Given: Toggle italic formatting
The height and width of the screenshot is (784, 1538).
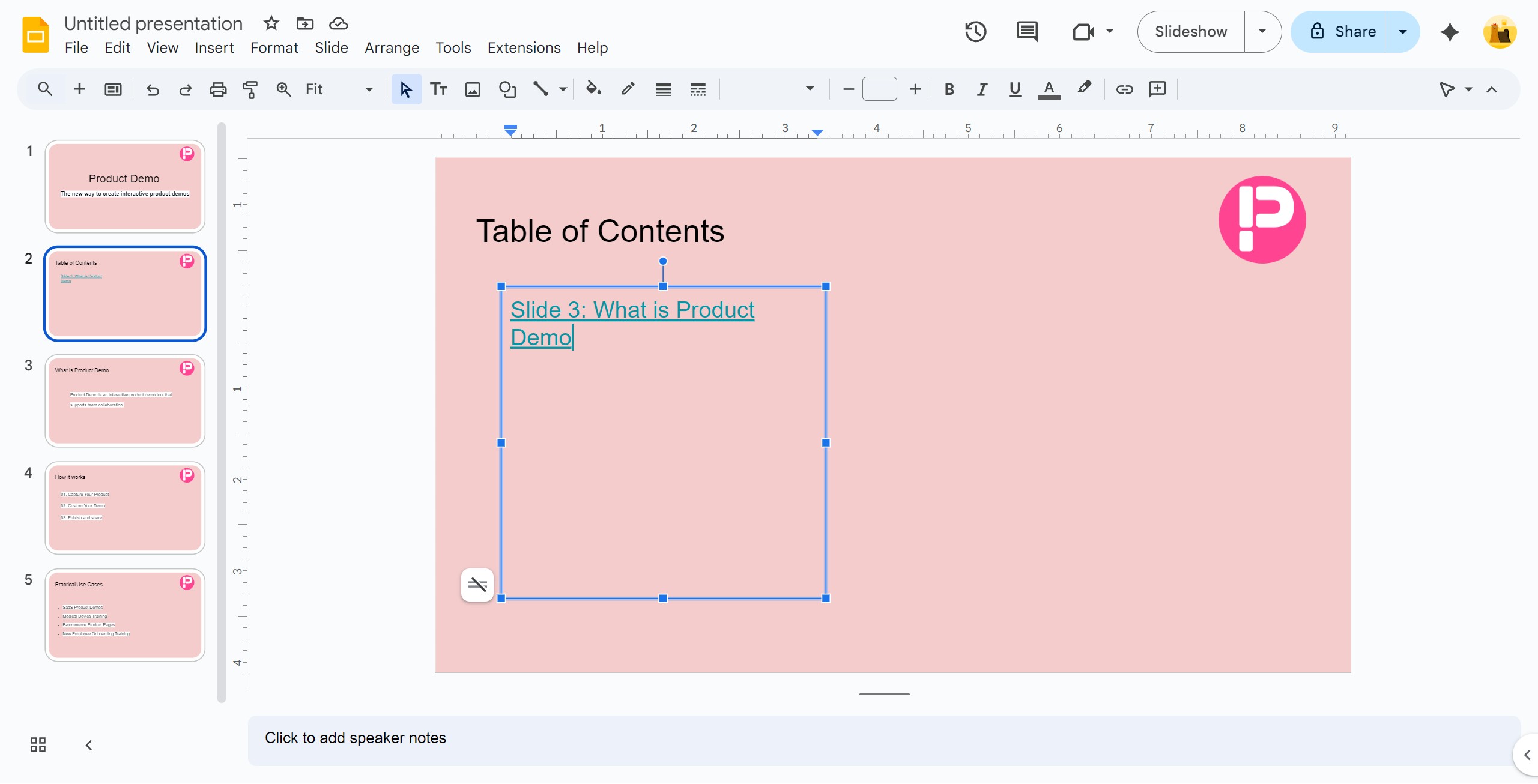Looking at the screenshot, I should [x=982, y=89].
